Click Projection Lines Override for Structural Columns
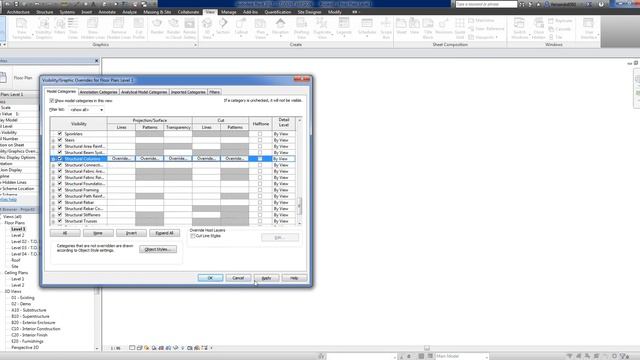This screenshot has height=360, width=640. coord(121,158)
